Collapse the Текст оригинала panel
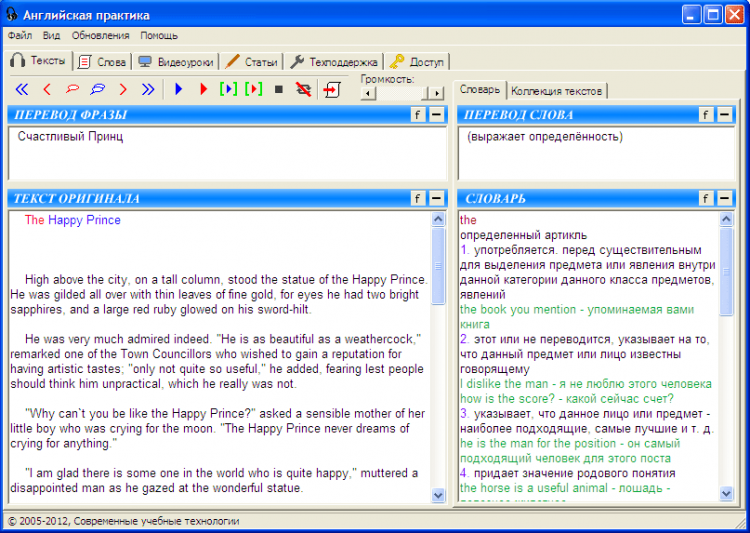This screenshot has height=533, width=750. tap(437, 199)
